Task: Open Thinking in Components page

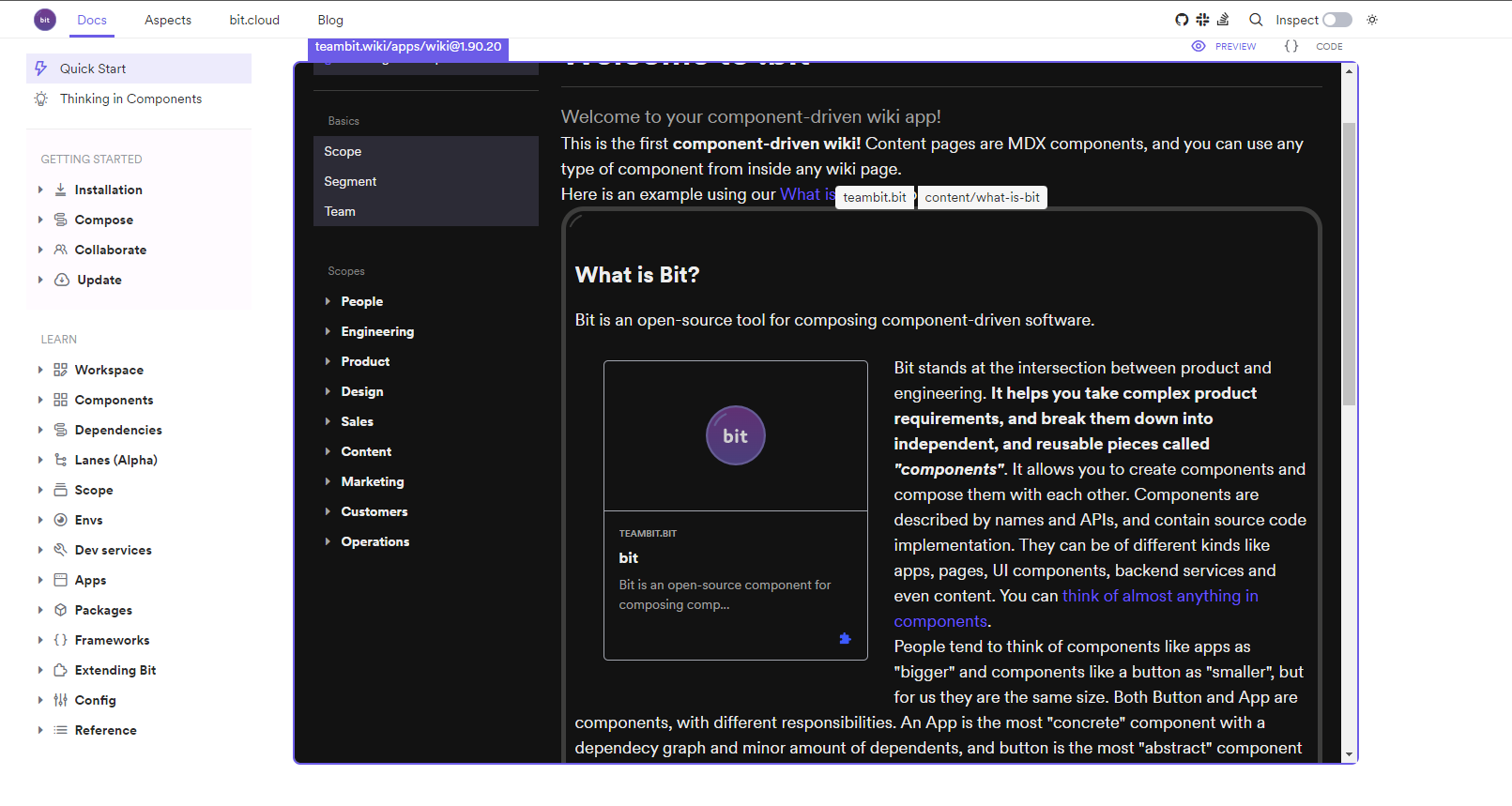Action: tap(139, 99)
